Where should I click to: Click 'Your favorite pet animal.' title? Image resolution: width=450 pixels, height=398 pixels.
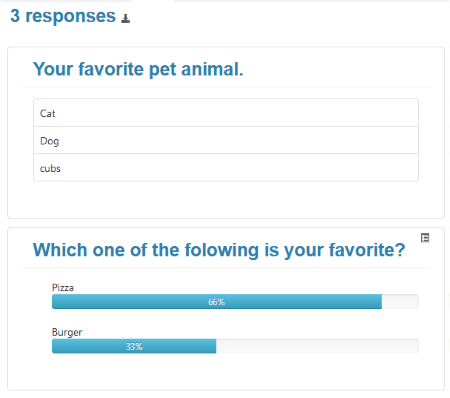tap(138, 69)
